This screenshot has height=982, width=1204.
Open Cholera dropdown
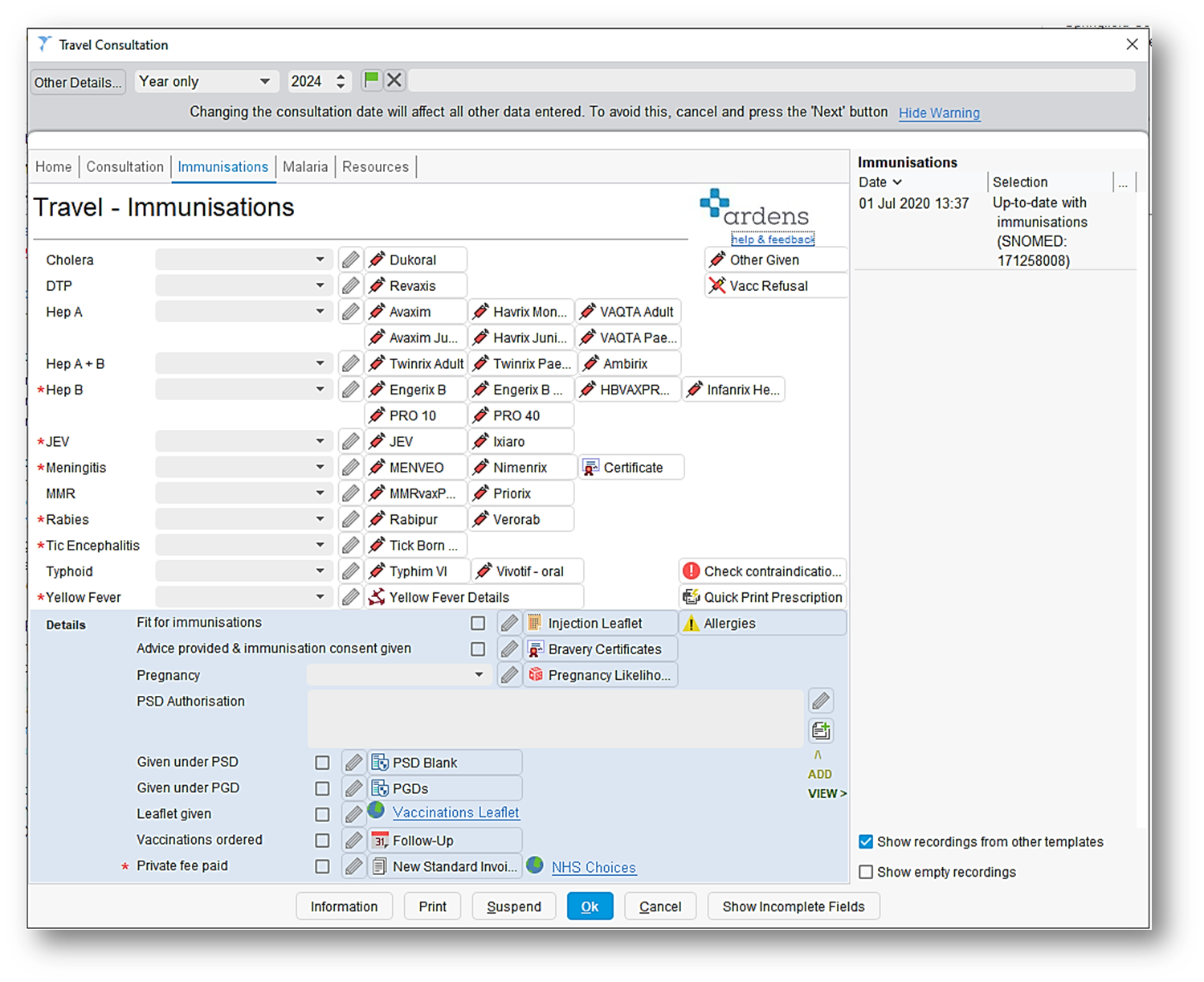click(244, 260)
